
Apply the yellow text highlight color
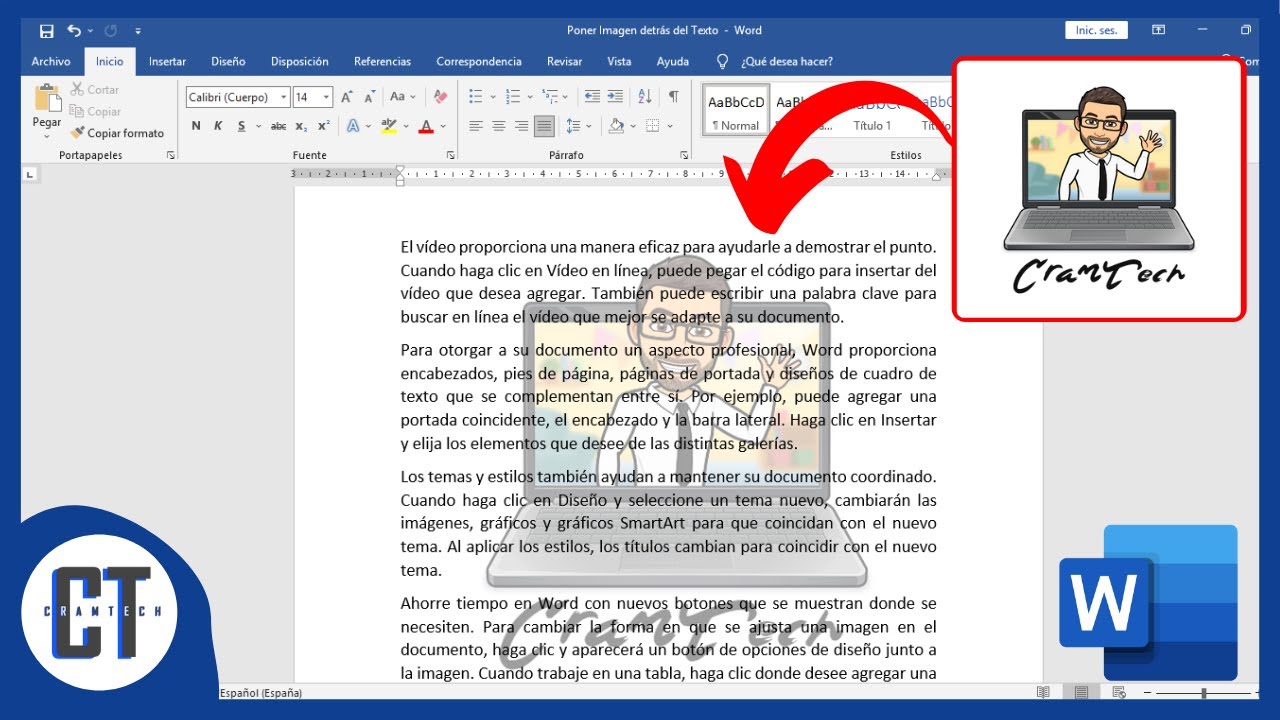389,126
